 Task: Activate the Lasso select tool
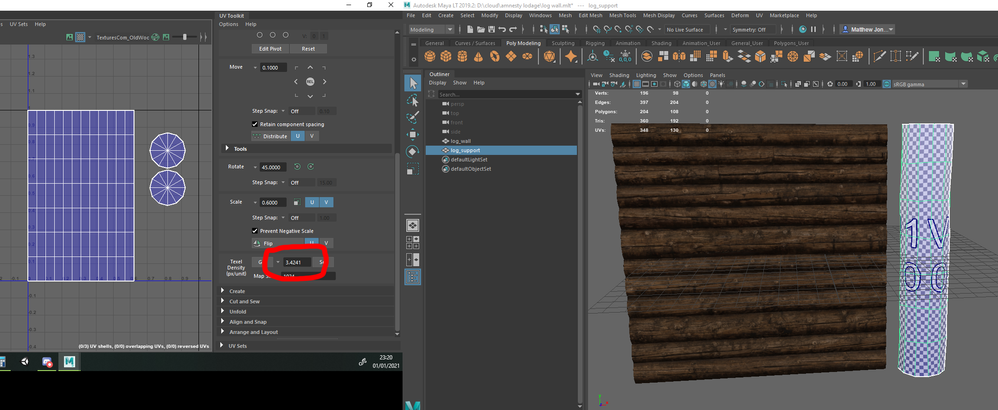[x=412, y=100]
